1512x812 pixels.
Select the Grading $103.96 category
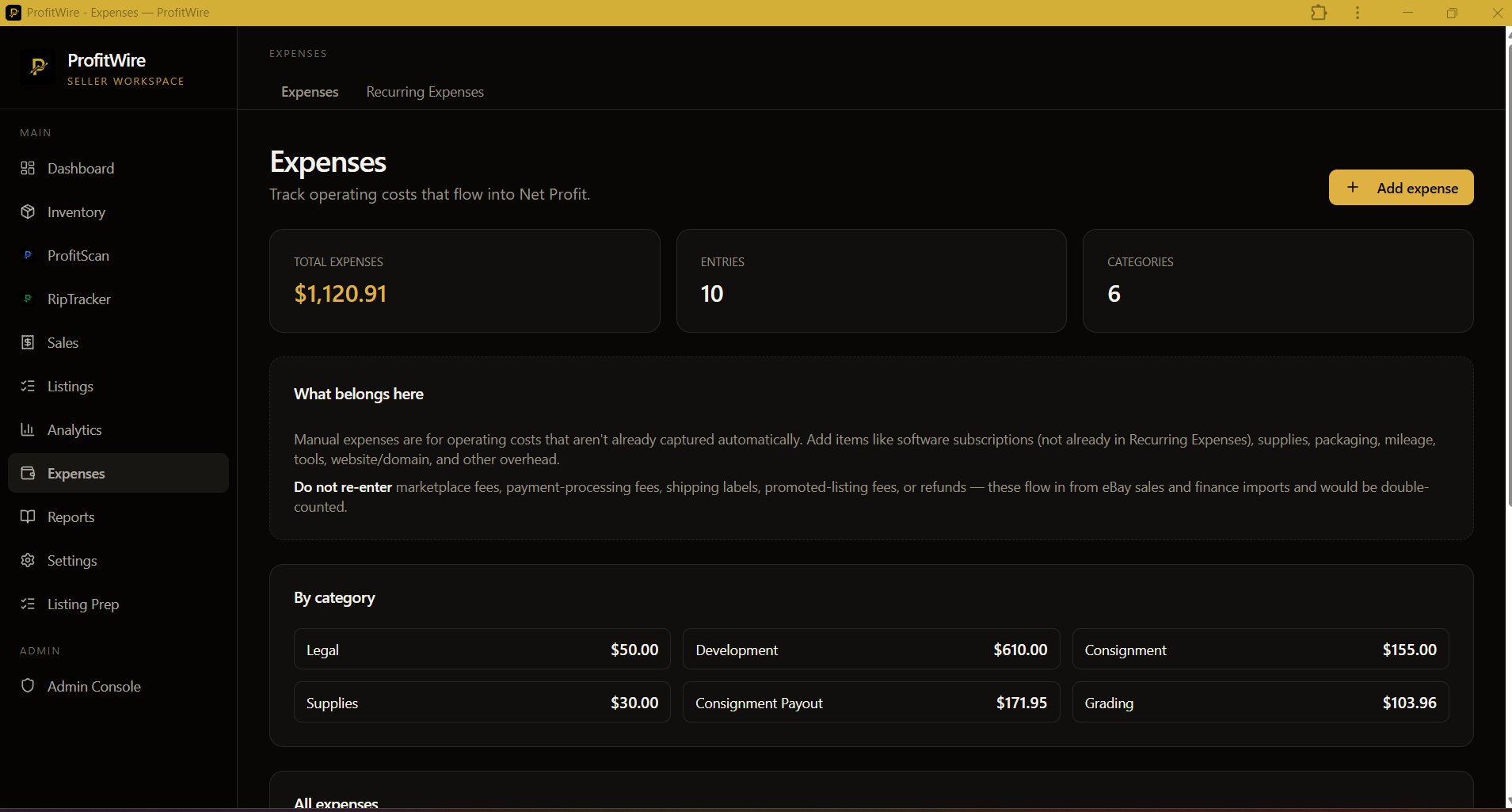click(1260, 702)
